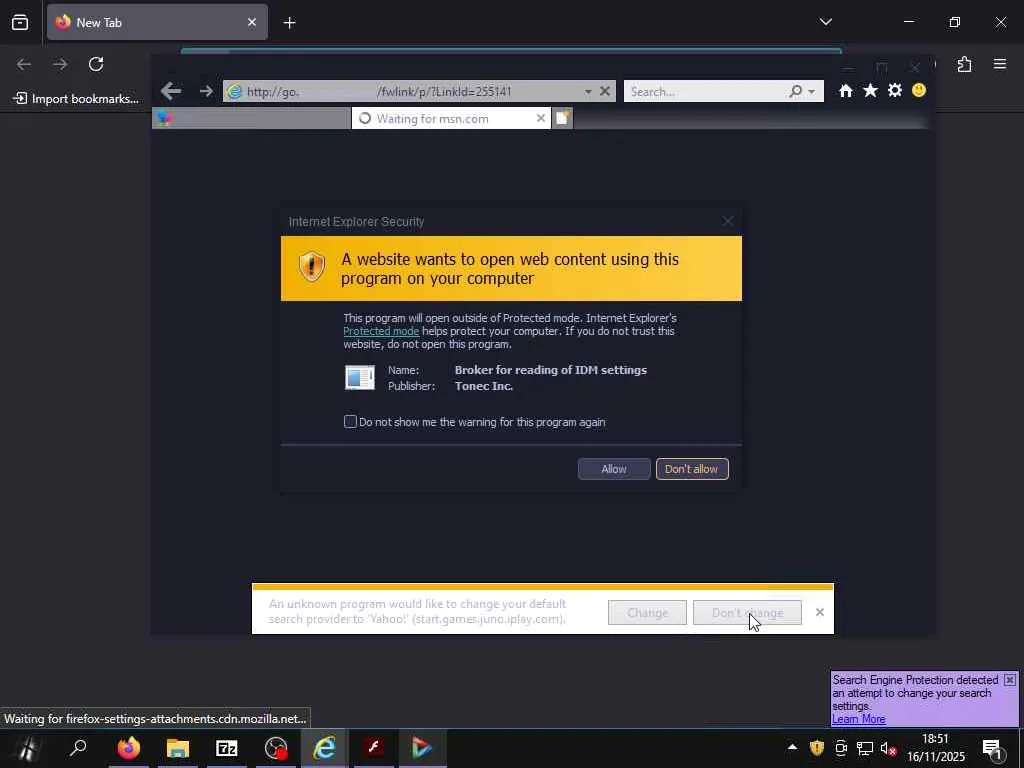
Task: Click IE search magnifier icon
Action: coord(795,91)
